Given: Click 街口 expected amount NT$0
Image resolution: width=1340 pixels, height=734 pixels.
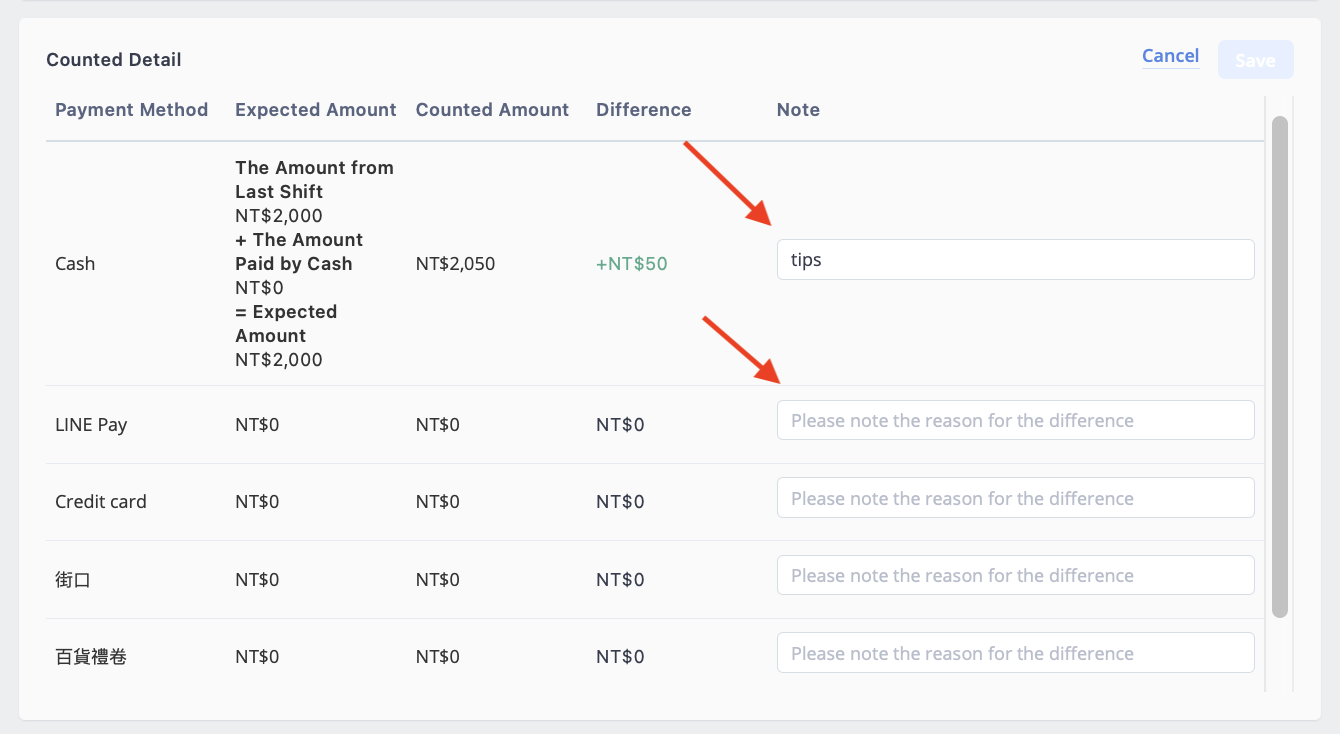Looking at the screenshot, I should click(x=257, y=580).
